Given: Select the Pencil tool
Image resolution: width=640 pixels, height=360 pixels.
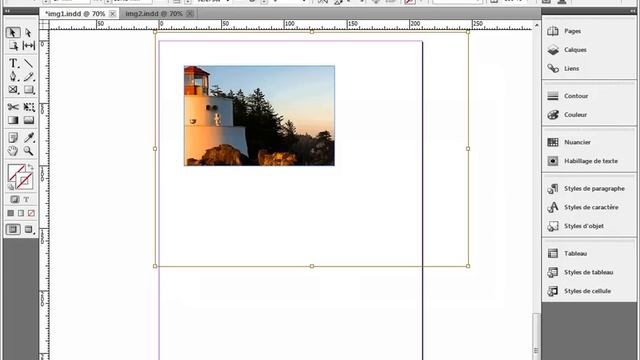Looking at the screenshot, I should point(28,76).
